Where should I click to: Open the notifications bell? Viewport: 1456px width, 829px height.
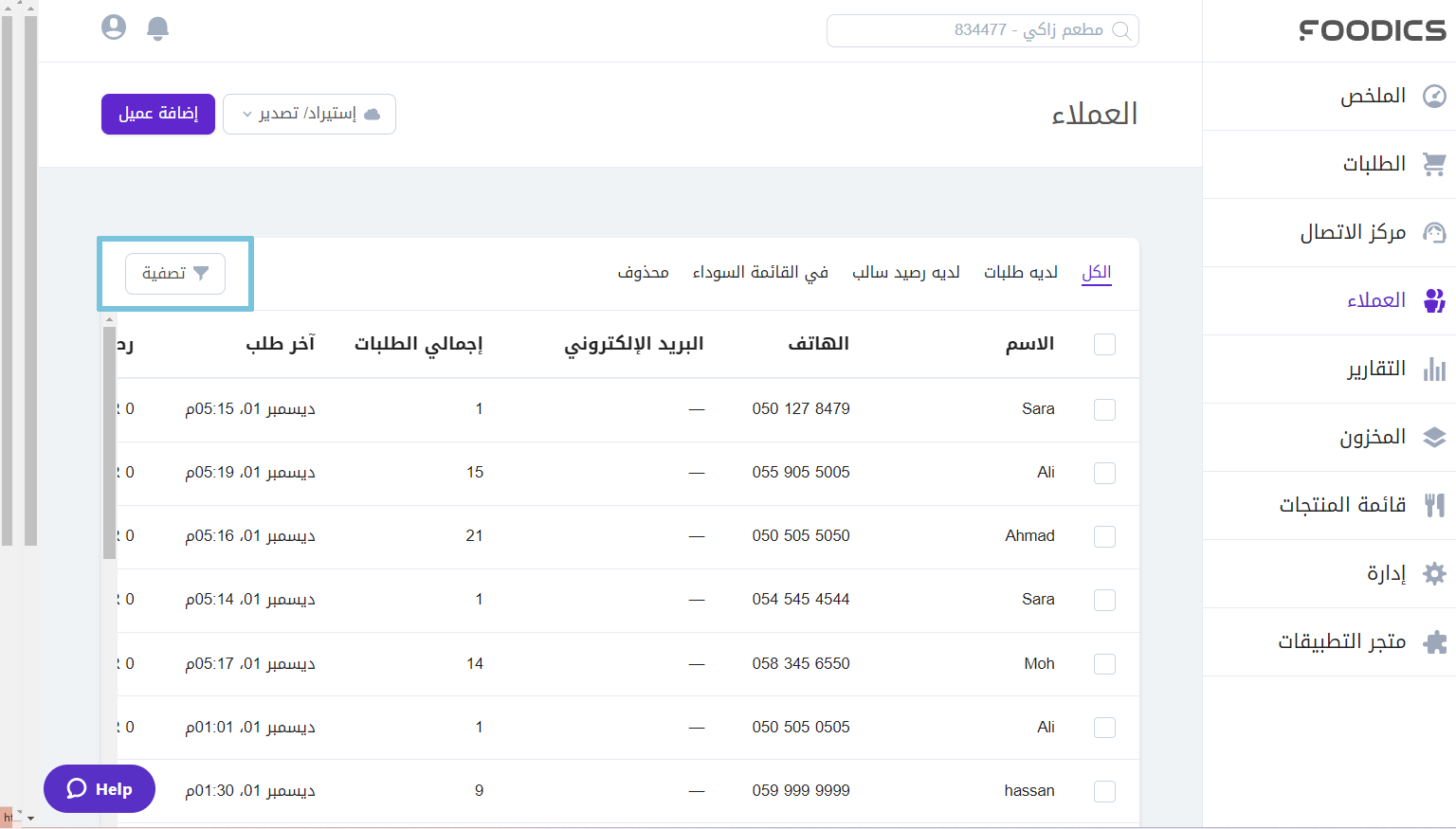pyautogui.click(x=157, y=28)
